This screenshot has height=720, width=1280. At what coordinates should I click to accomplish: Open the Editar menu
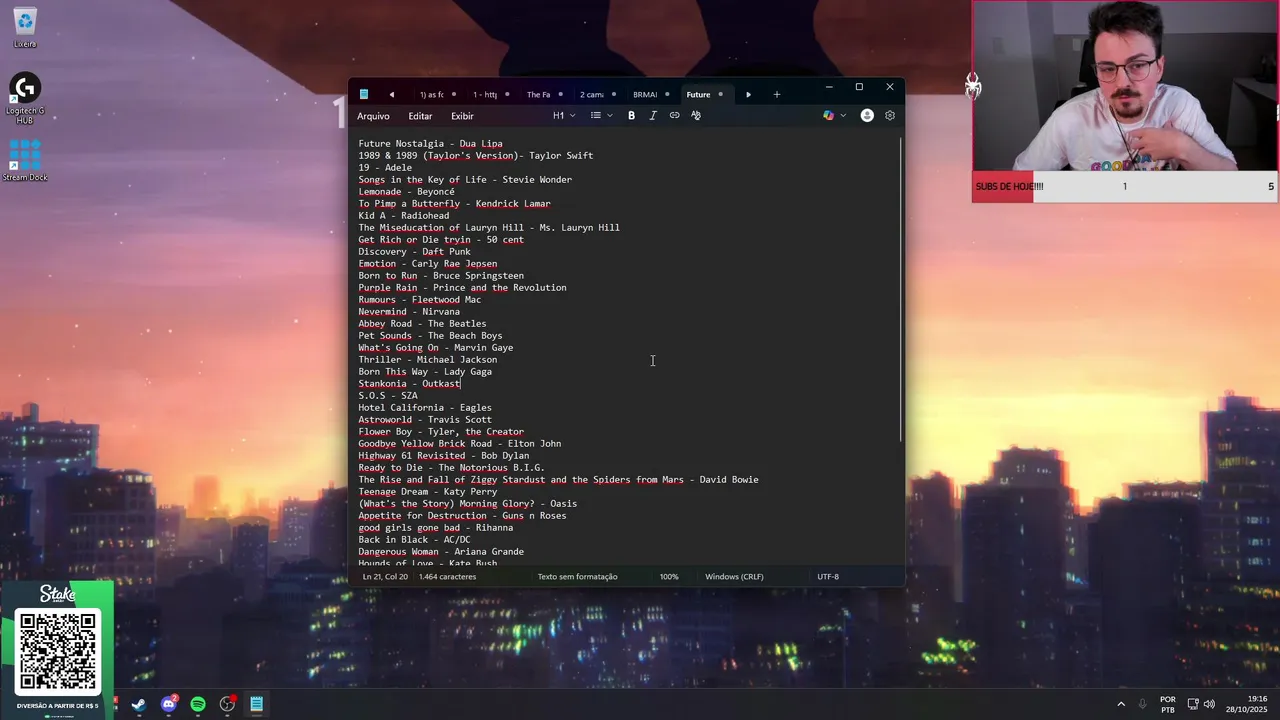420,116
